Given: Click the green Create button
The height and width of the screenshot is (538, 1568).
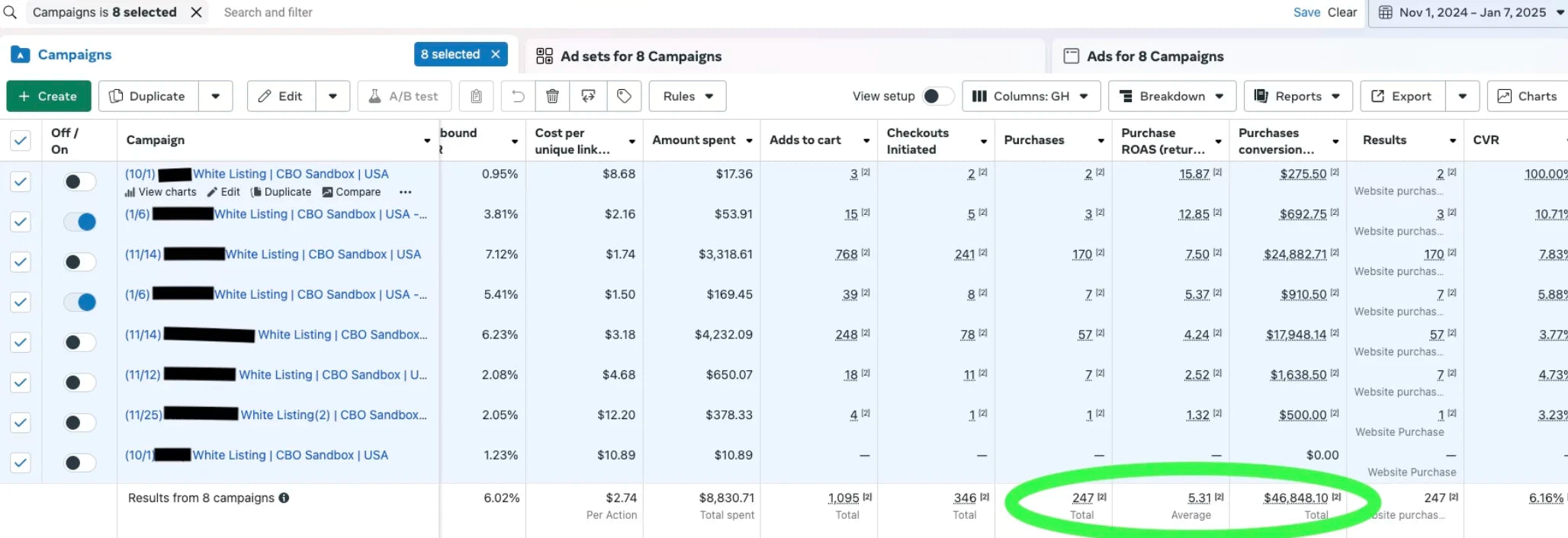Looking at the screenshot, I should pyautogui.click(x=48, y=96).
